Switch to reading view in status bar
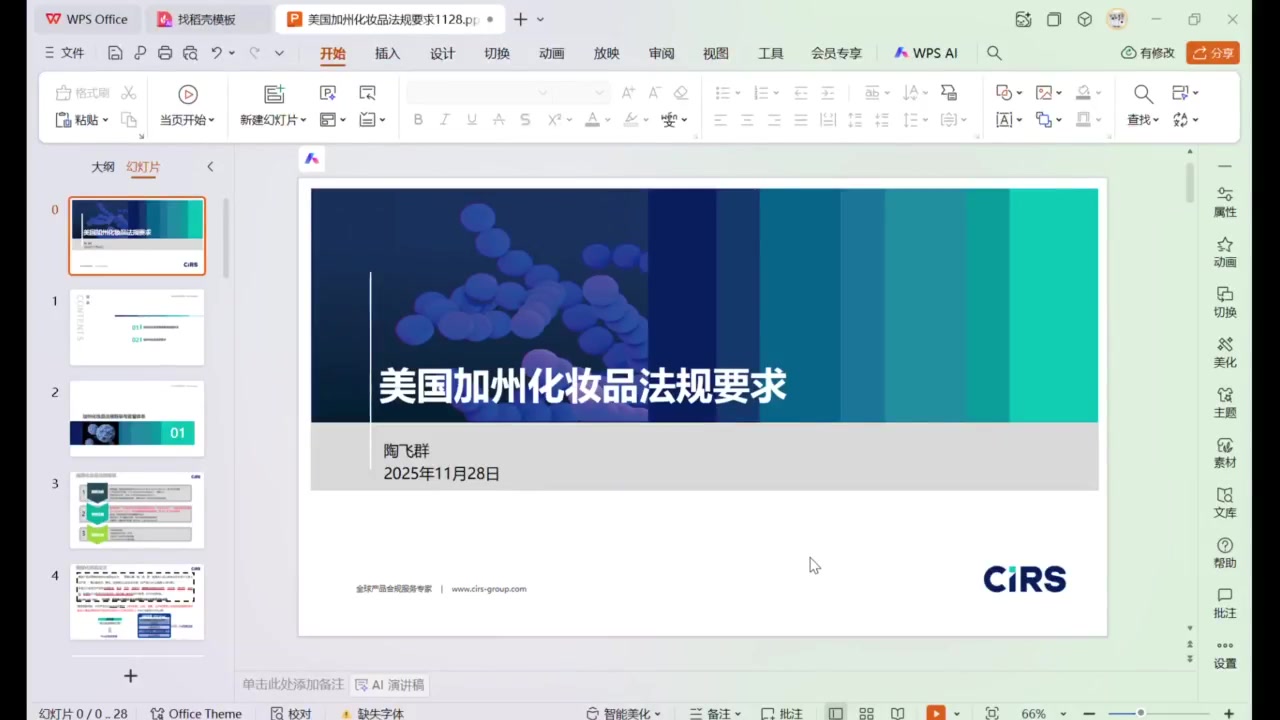 tap(898, 713)
